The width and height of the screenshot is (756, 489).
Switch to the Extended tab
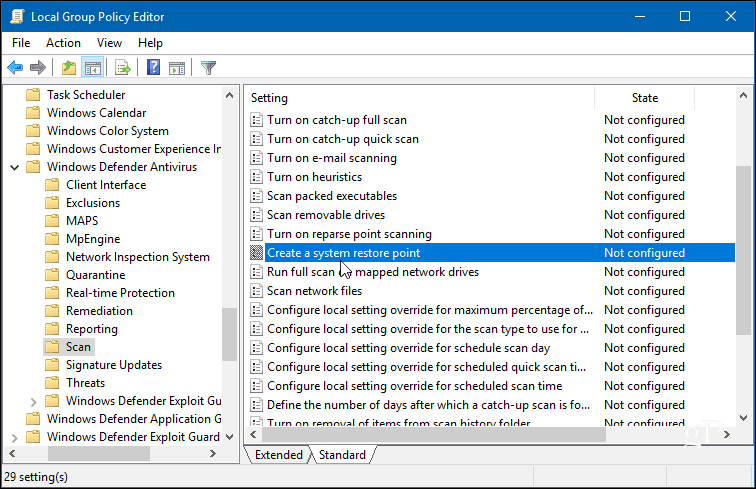(x=278, y=455)
